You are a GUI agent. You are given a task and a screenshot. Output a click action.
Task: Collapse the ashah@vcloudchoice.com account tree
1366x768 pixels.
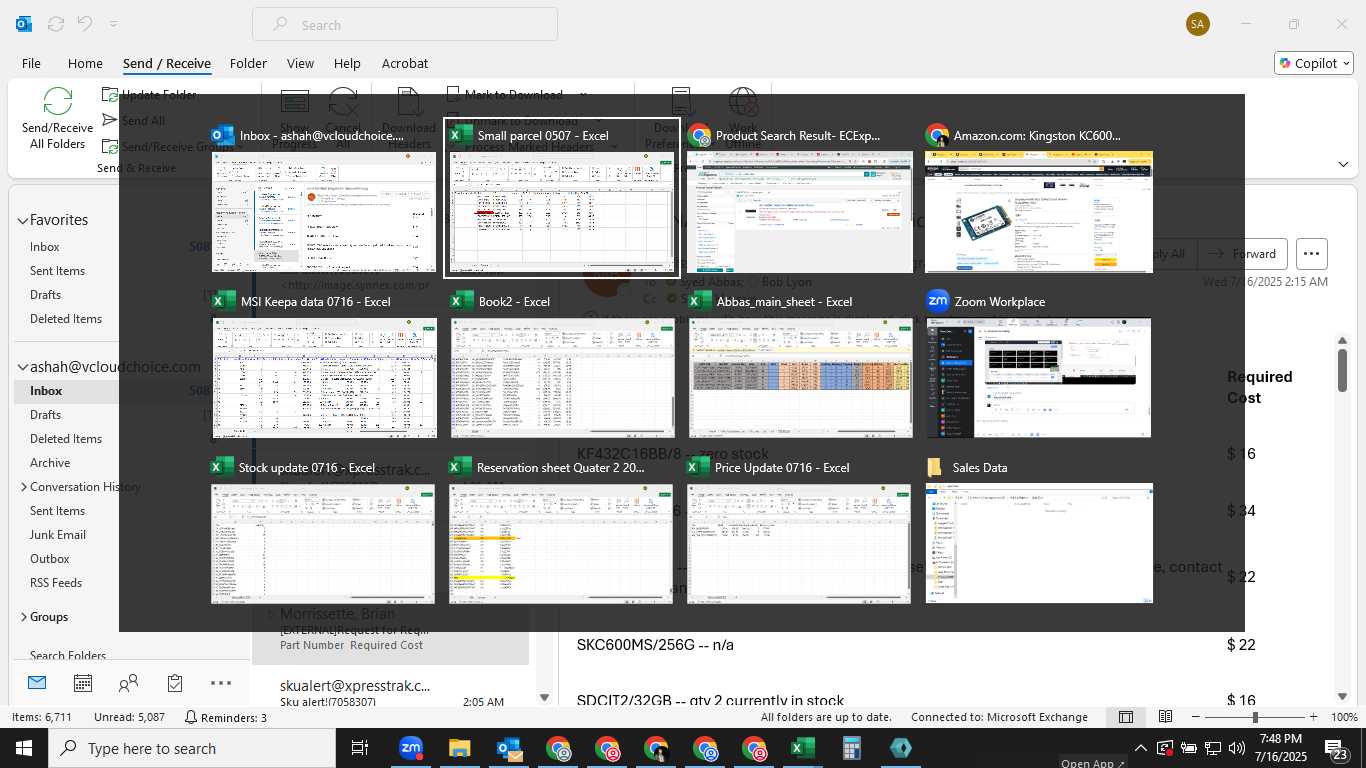[x=22, y=367]
